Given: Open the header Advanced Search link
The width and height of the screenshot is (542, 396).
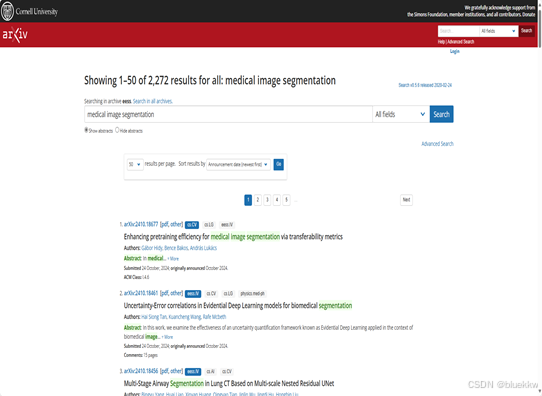Looking at the screenshot, I should click(x=461, y=42).
